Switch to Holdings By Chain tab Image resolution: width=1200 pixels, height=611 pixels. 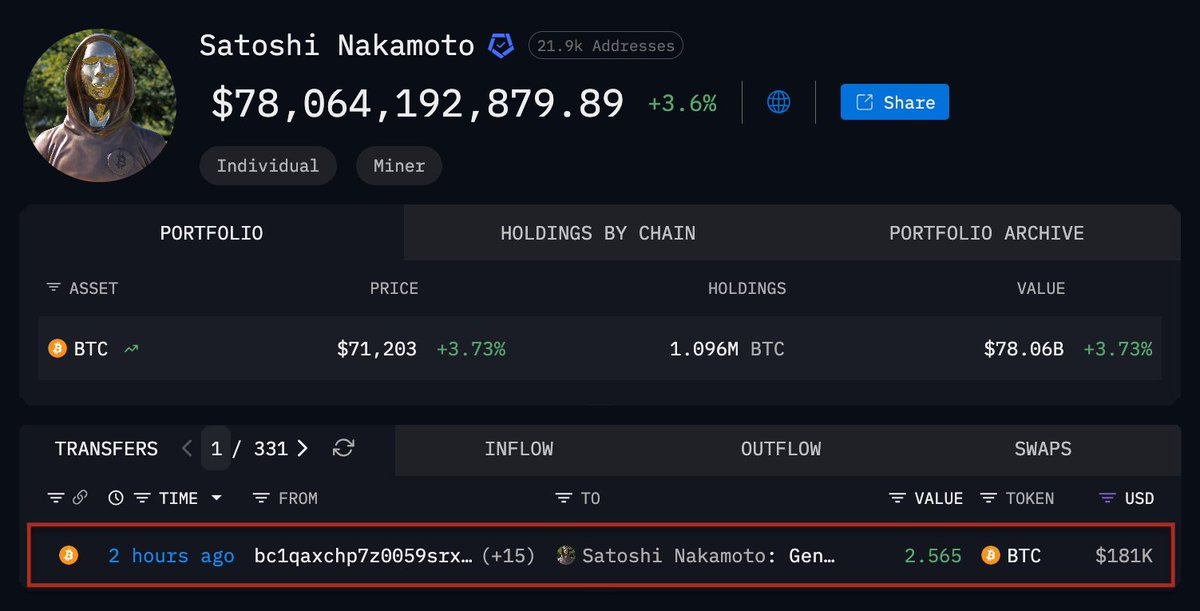click(x=598, y=233)
